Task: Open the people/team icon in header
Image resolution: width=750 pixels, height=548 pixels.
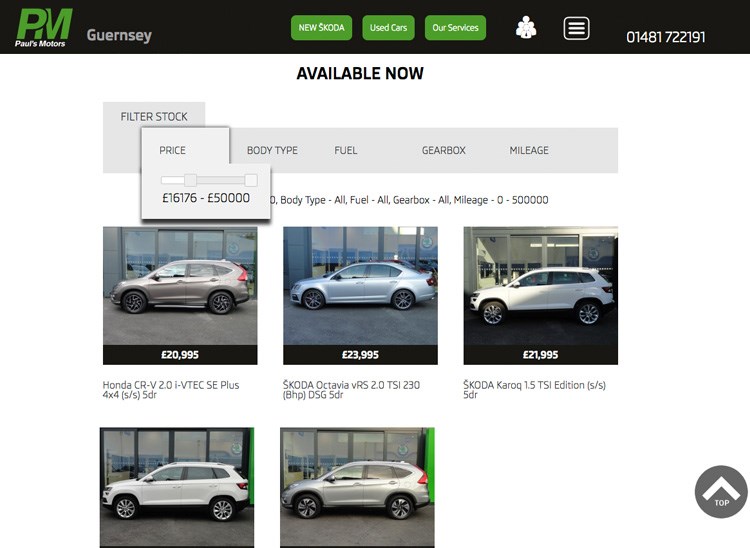Action: click(526, 27)
